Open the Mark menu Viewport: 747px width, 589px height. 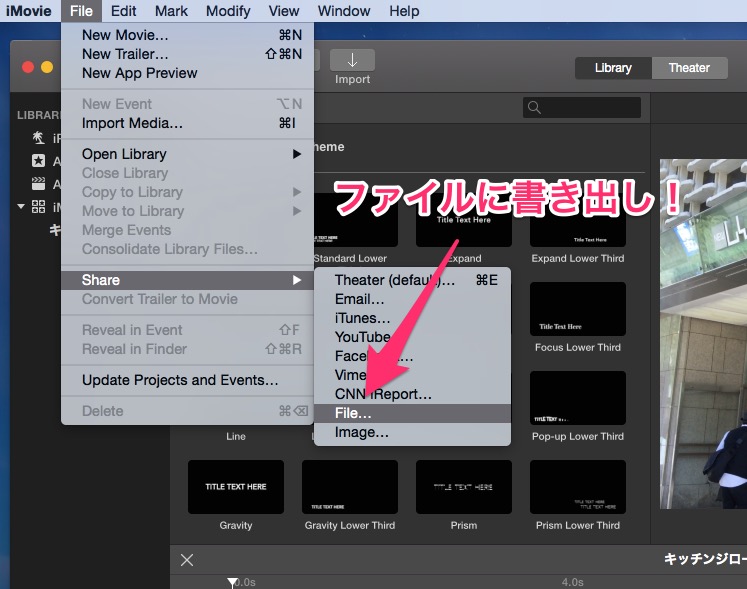(171, 10)
